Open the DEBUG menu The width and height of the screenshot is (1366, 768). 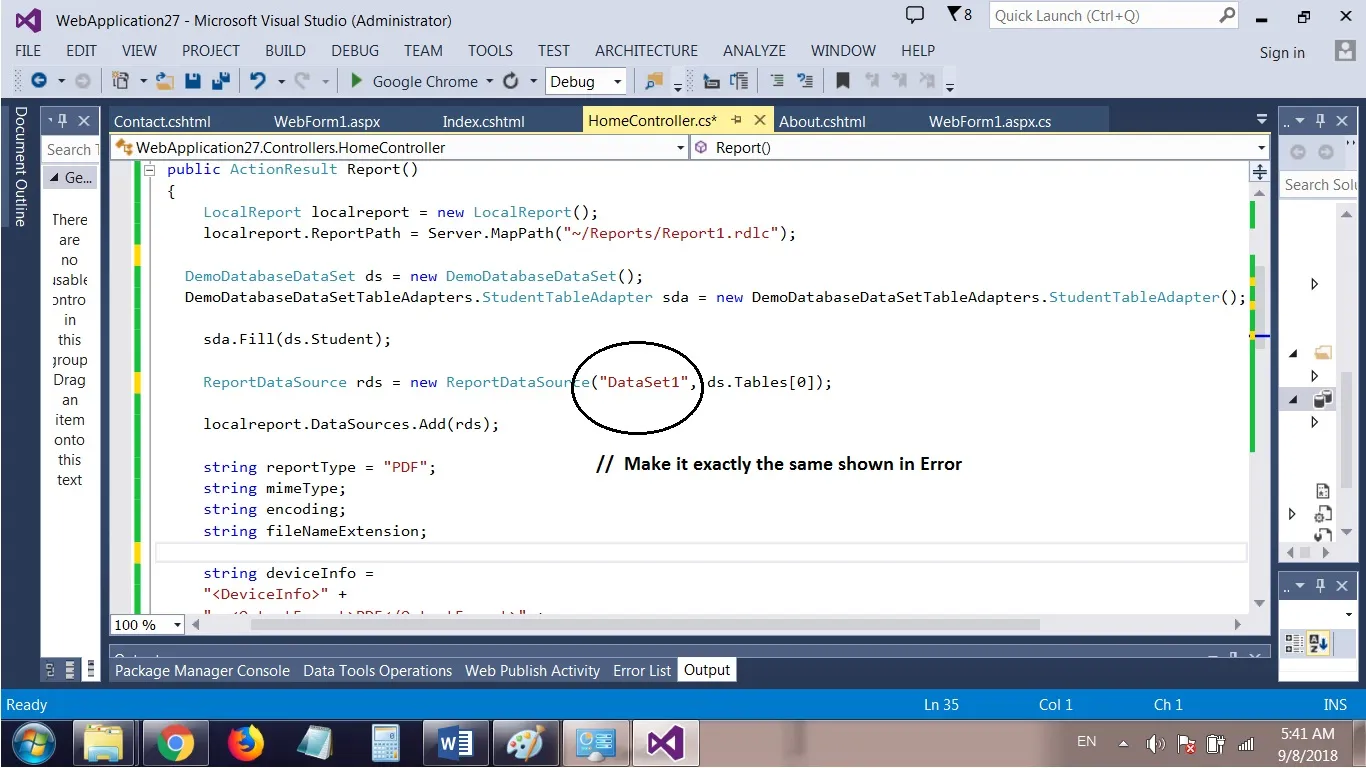pyautogui.click(x=355, y=51)
